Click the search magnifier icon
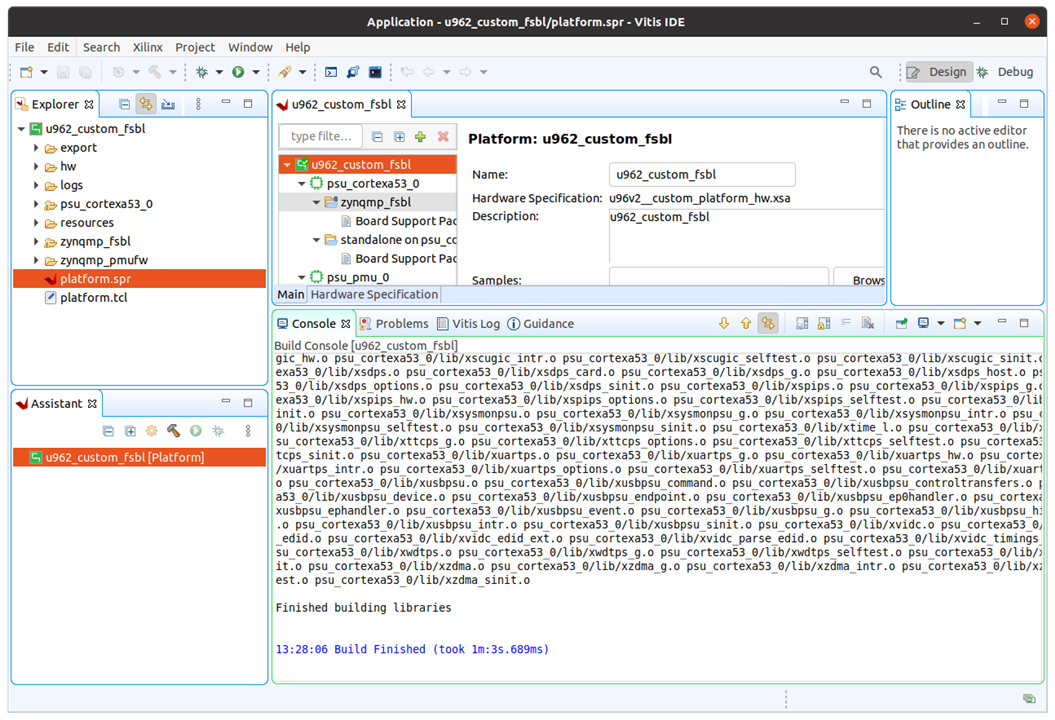This screenshot has width=1055, height=720. 875,72
